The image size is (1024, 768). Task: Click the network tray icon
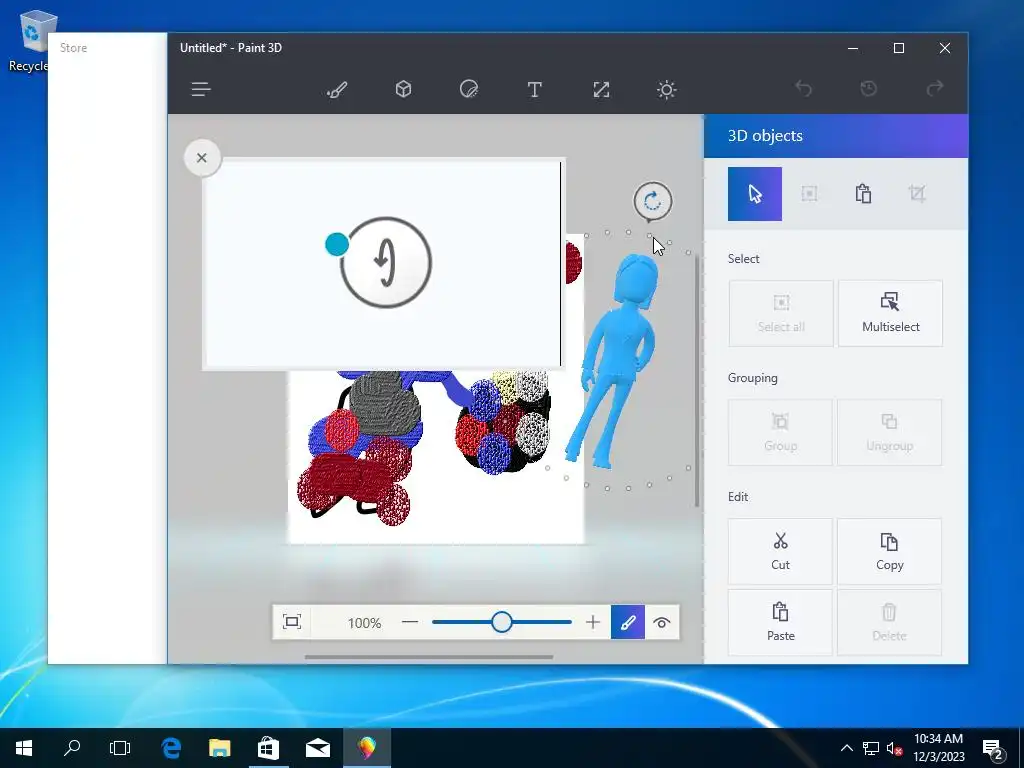[871, 748]
